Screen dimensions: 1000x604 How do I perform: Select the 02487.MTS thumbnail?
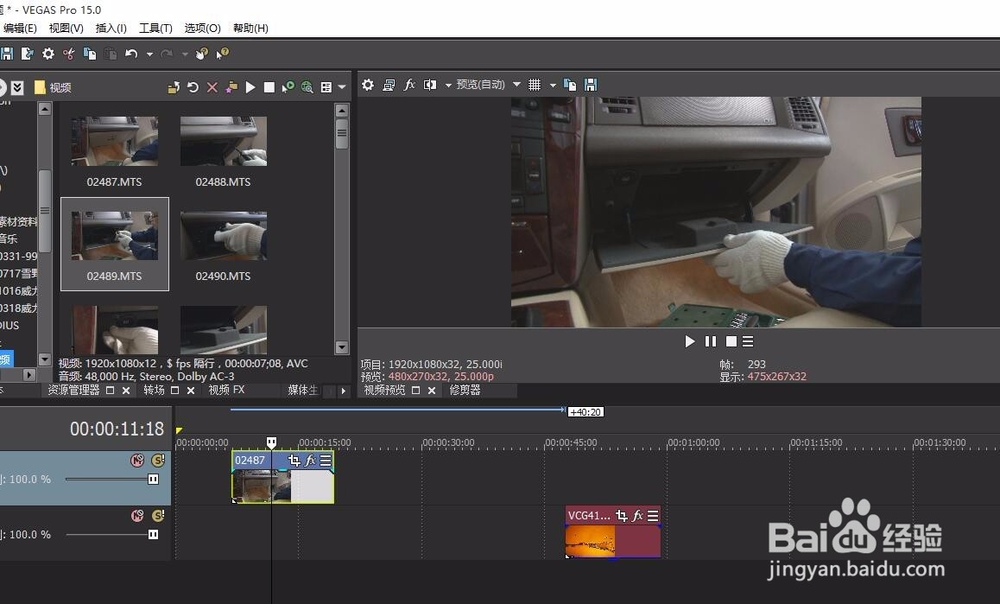click(x=115, y=141)
